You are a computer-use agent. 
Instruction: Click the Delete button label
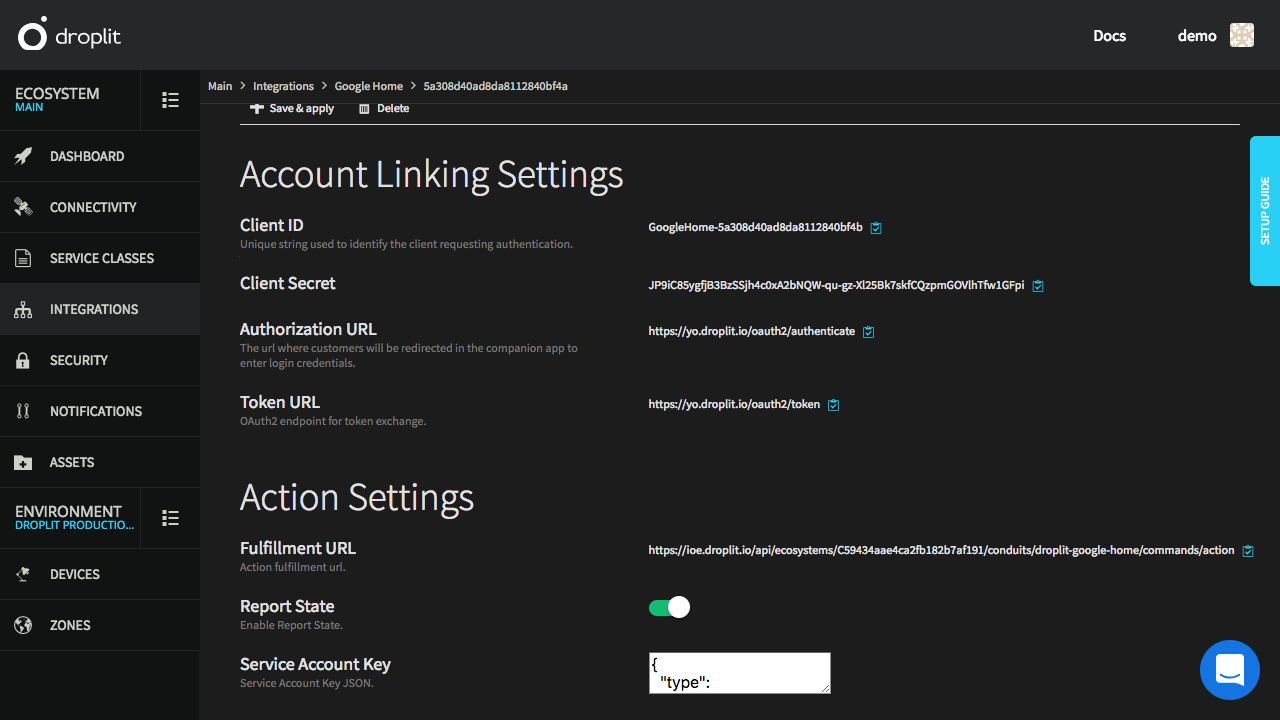(393, 108)
